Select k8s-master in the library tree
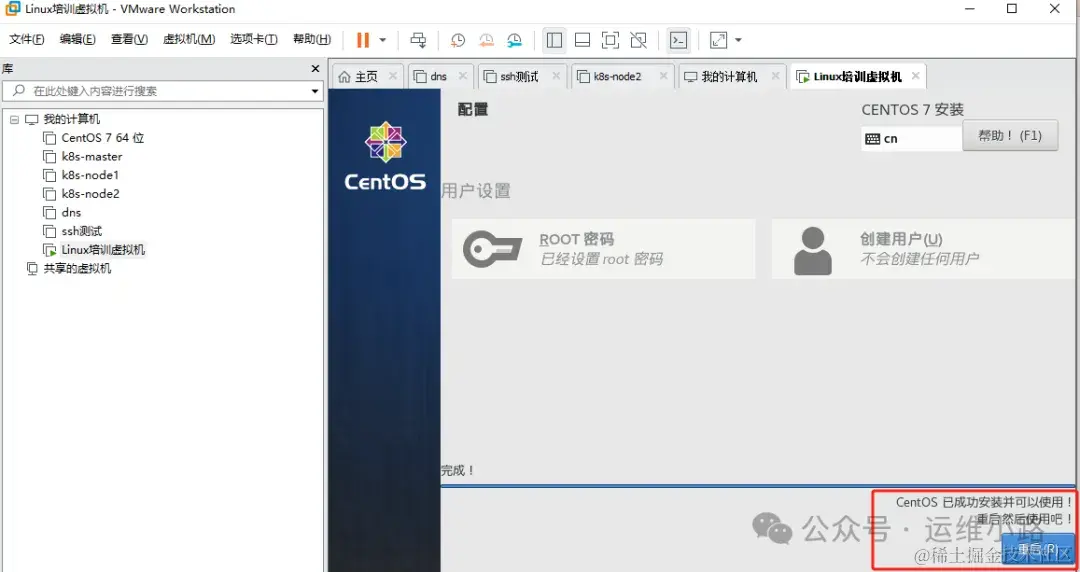 tap(92, 156)
